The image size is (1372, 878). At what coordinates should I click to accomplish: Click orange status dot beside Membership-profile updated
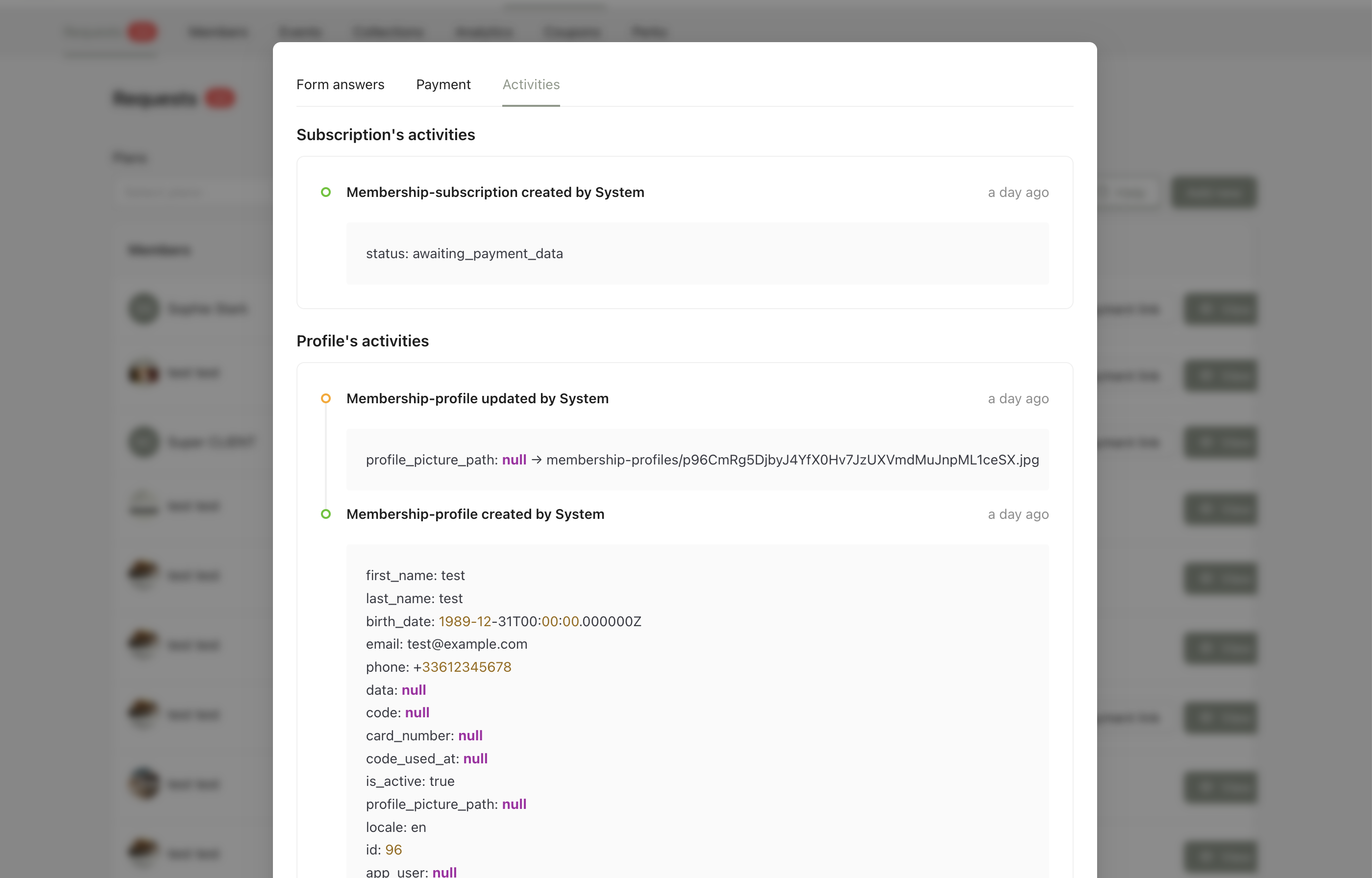tap(325, 398)
